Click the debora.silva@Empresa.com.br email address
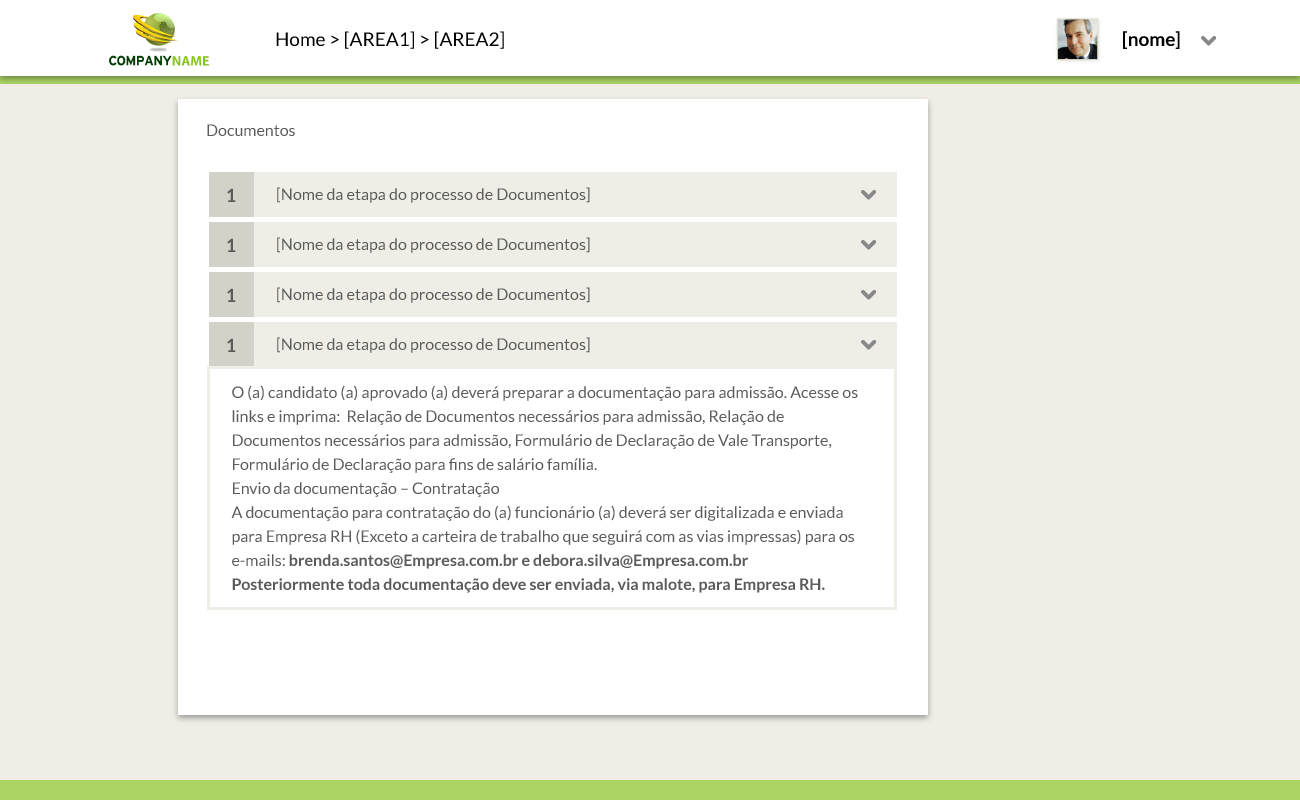Viewport: 1300px width, 800px height. click(640, 560)
